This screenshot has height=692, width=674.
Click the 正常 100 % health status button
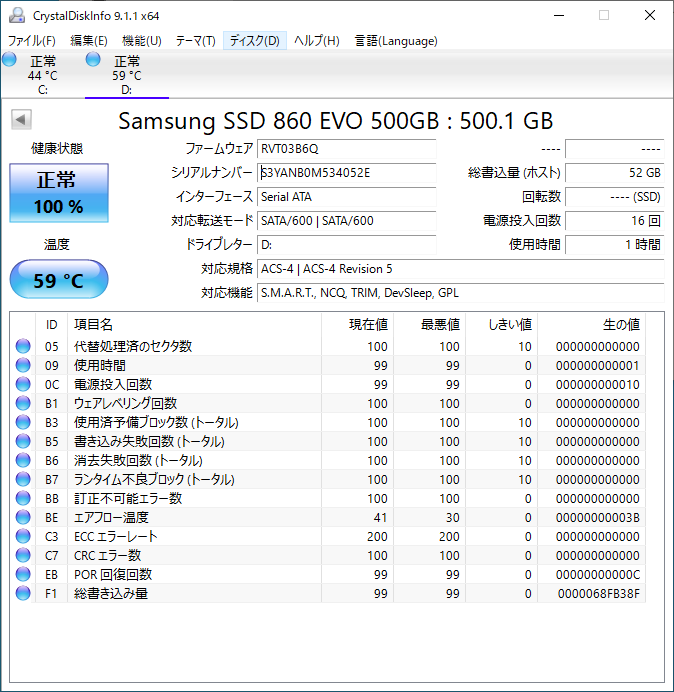(x=59, y=193)
